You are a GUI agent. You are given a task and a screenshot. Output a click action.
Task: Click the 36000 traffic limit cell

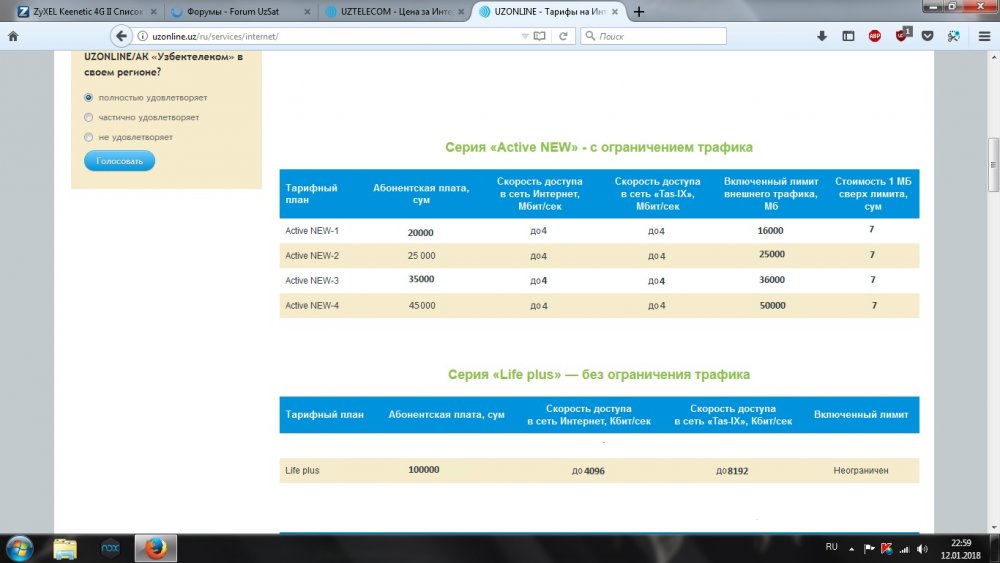(772, 280)
